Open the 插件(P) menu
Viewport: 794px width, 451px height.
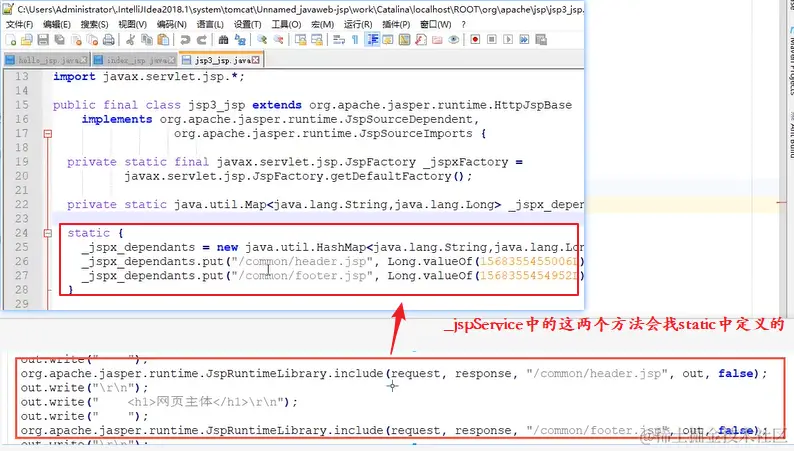pos(396,24)
